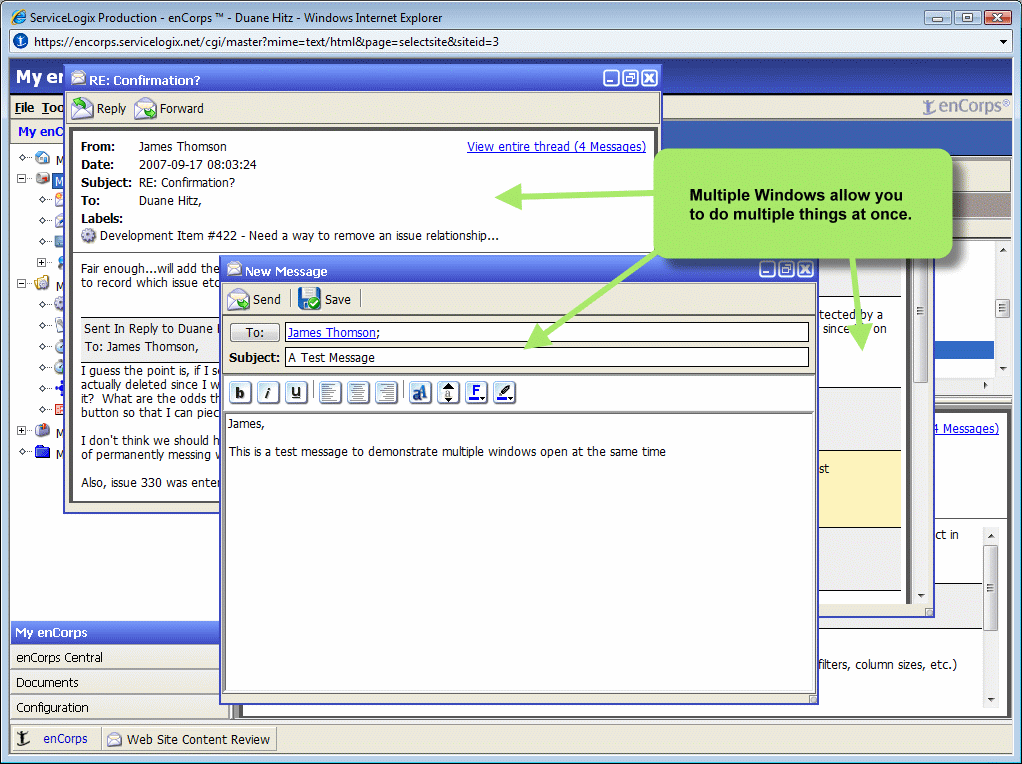Click the site info icon in address bar

(21, 41)
